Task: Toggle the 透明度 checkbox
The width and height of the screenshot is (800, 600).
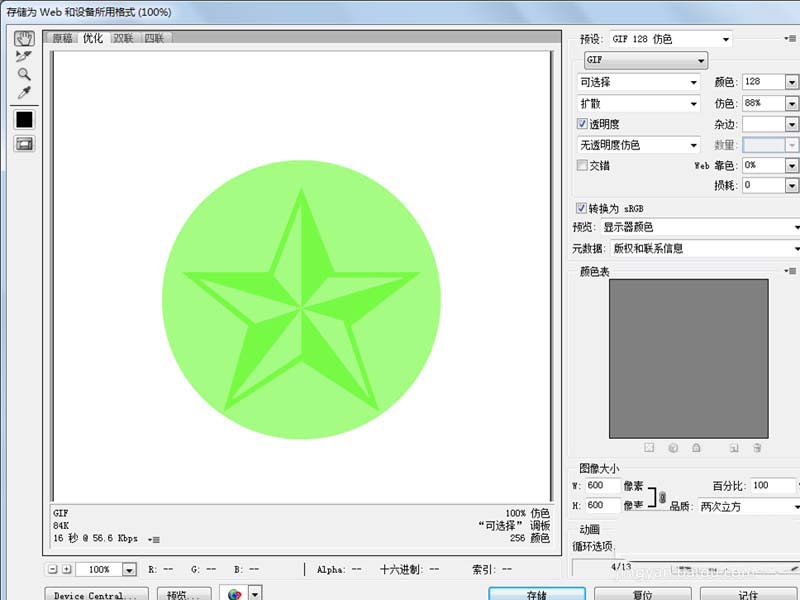Action: tap(582, 123)
